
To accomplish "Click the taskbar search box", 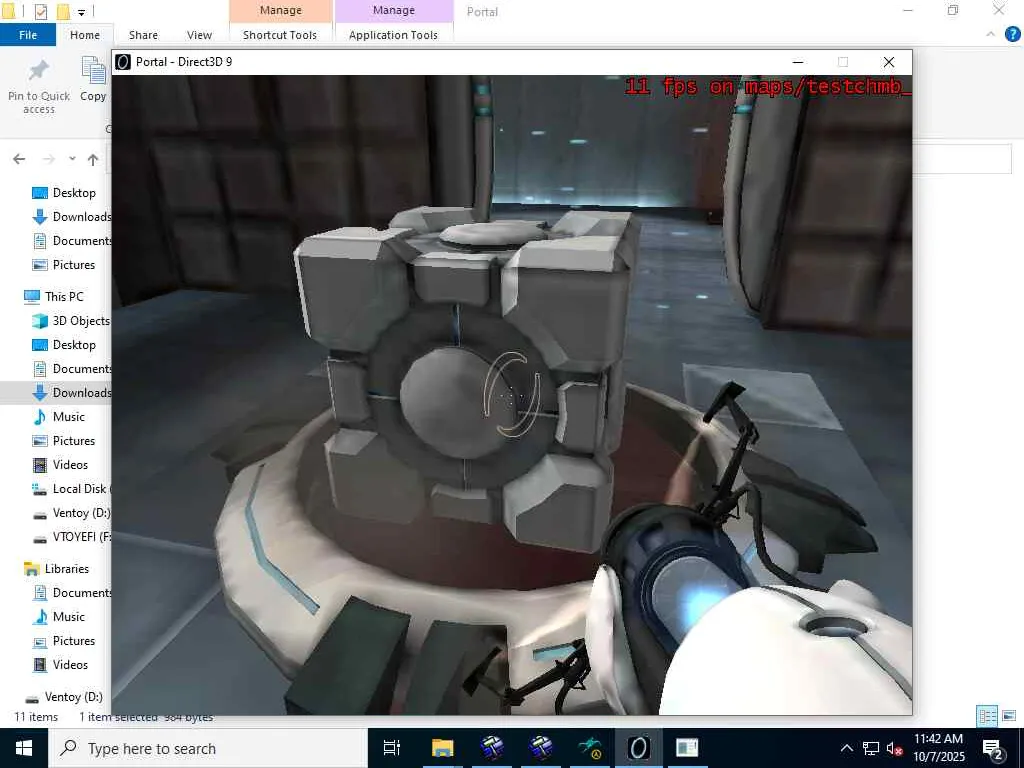I will click(x=208, y=748).
